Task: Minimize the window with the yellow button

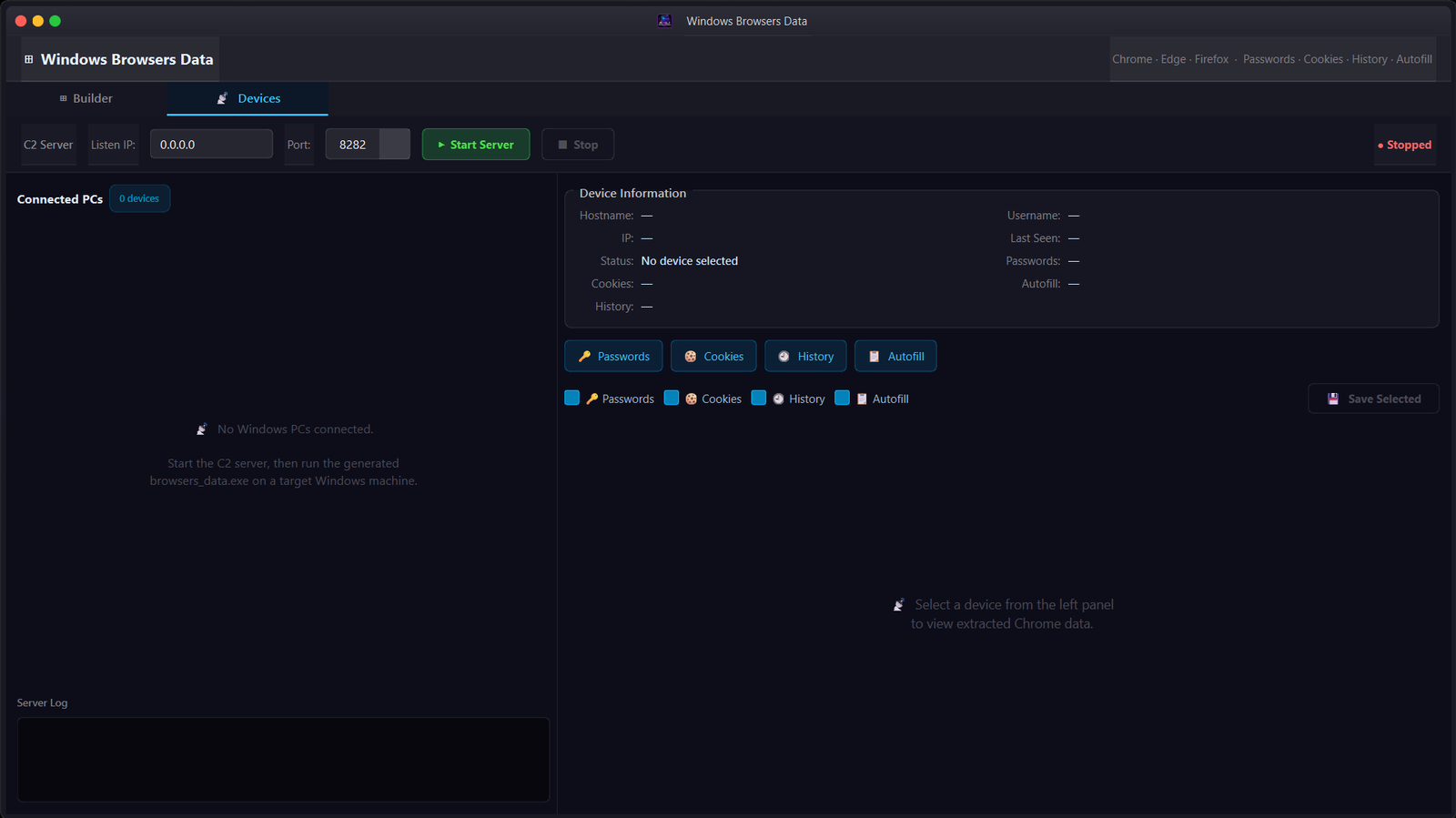Action: 38,21
